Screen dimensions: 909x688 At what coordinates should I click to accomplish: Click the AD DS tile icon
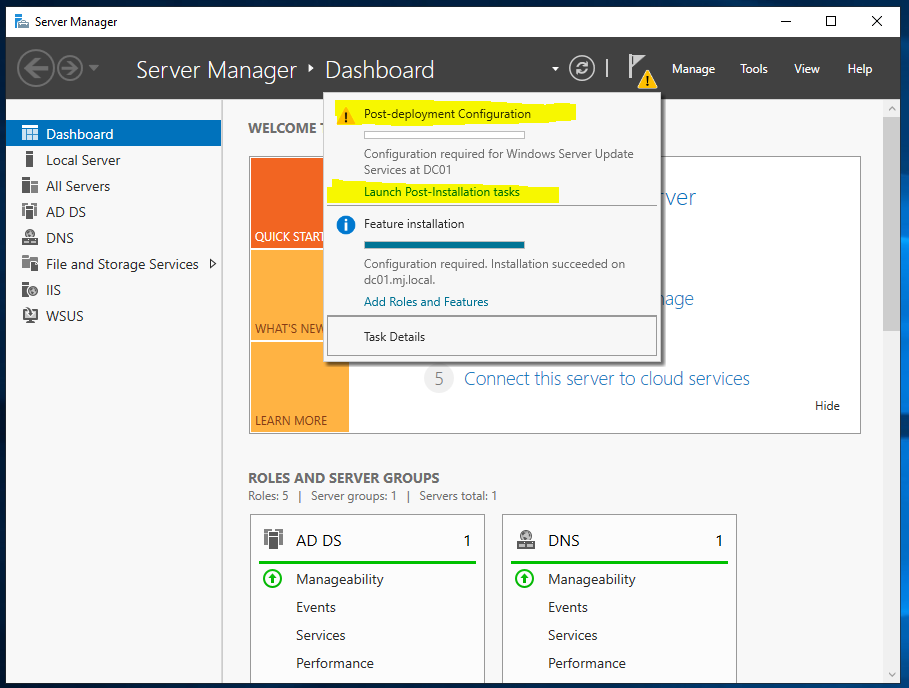pyautogui.click(x=273, y=538)
